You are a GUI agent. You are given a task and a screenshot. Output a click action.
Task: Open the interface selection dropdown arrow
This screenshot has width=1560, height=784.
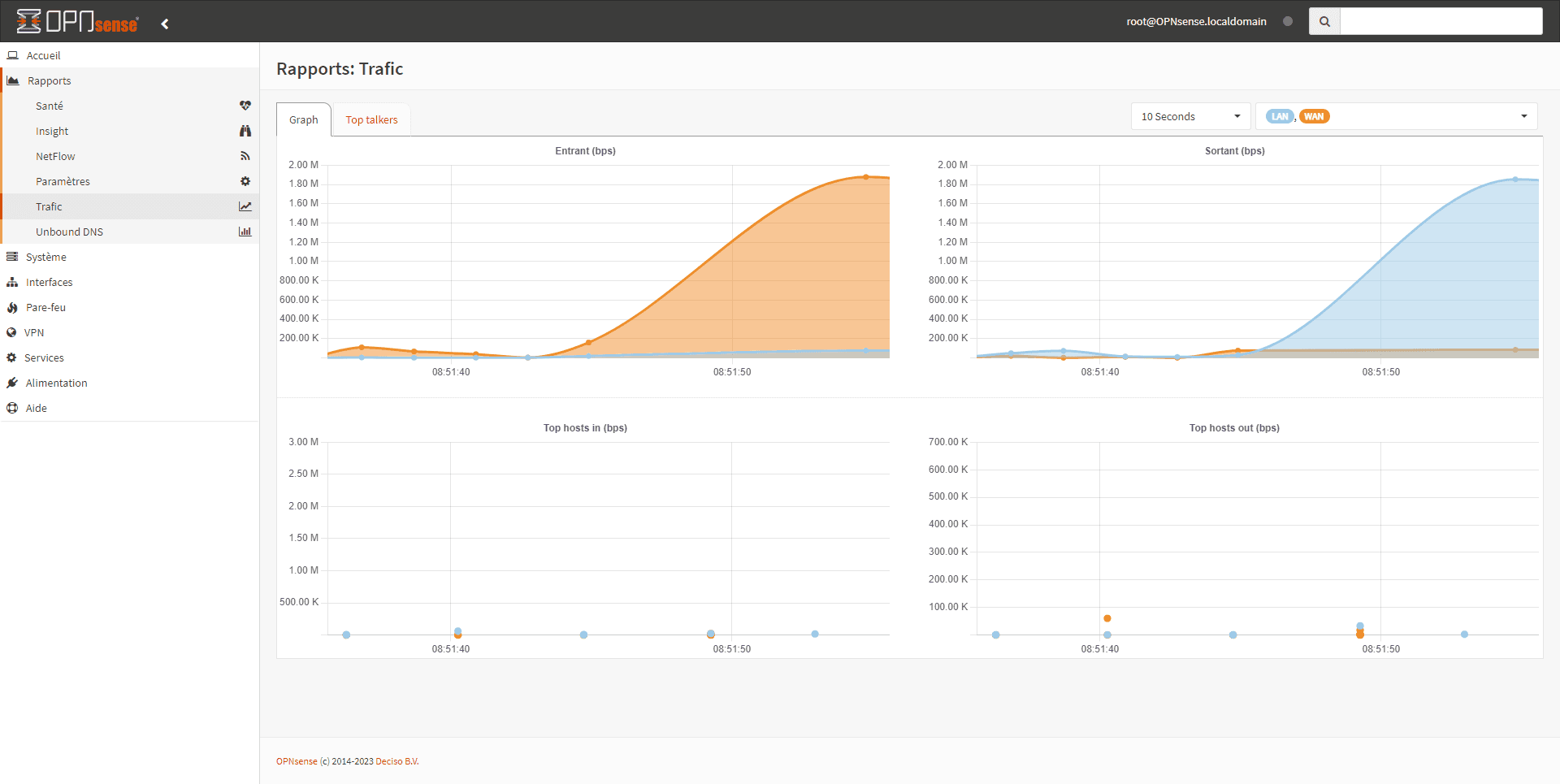1523,116
